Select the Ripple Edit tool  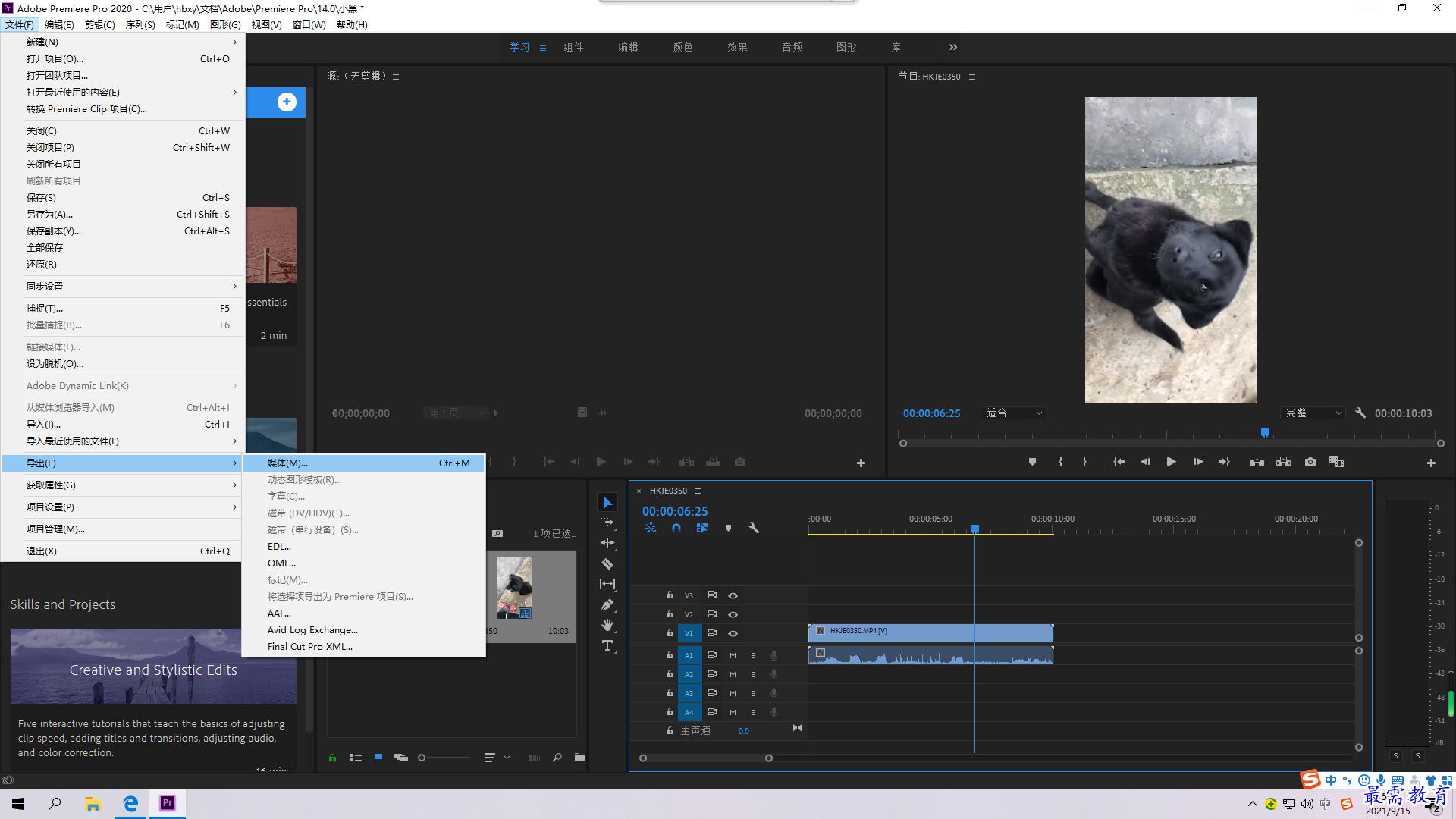tap(607, 543)
